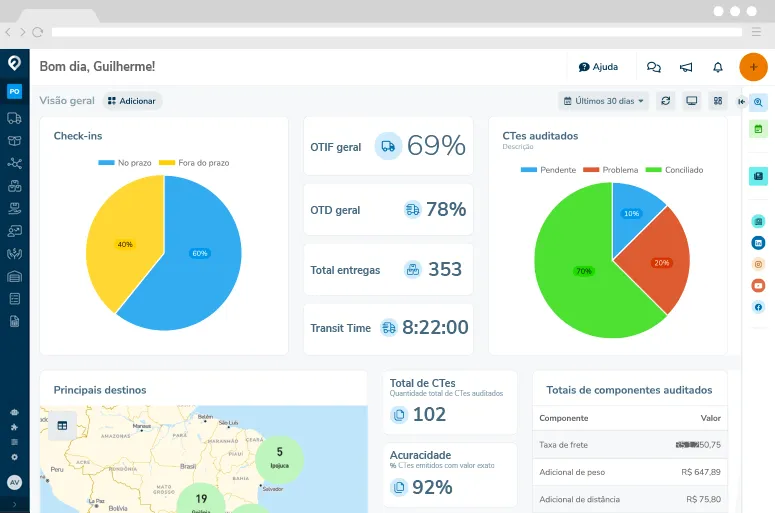Refresh the dashboard data
The width and height of the screenshot is (775, 513).
coord(666,101)
